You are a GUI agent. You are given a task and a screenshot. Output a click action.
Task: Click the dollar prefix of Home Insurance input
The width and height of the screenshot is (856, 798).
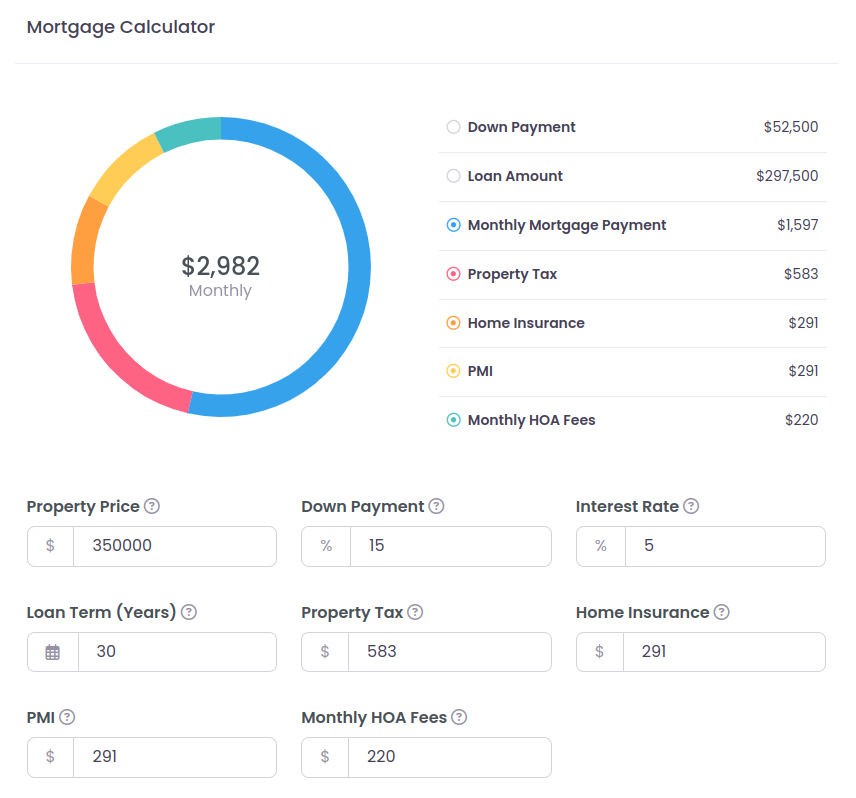click(x=599, y=652)
